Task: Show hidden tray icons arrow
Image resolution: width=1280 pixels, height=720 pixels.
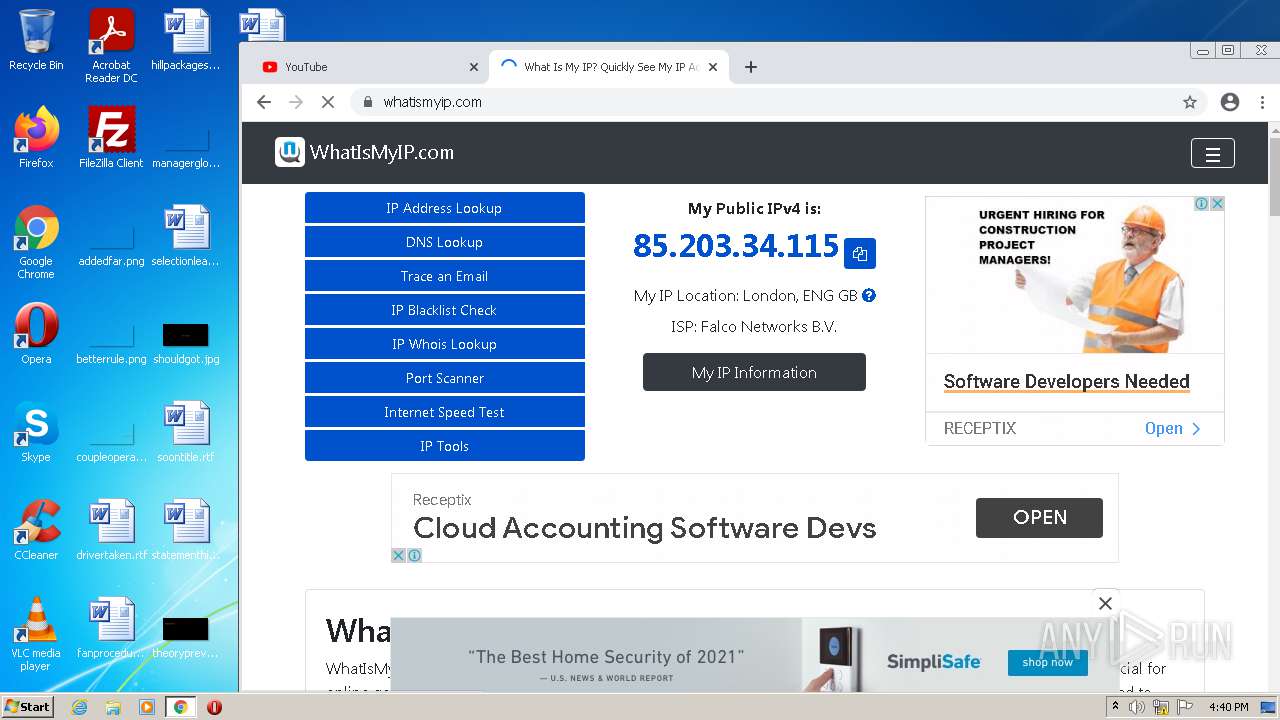Action: click(x=1116, y=707)
